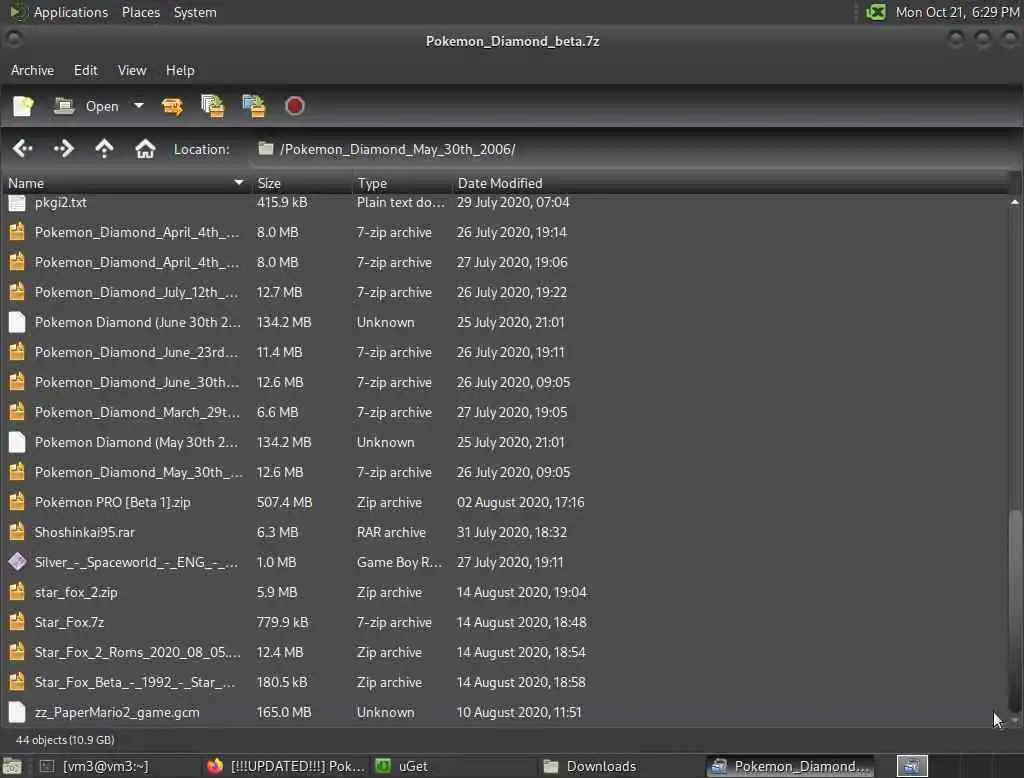Select the Star_Fox.7z archive
The image size is (1024, 778).
click(506, 623)
